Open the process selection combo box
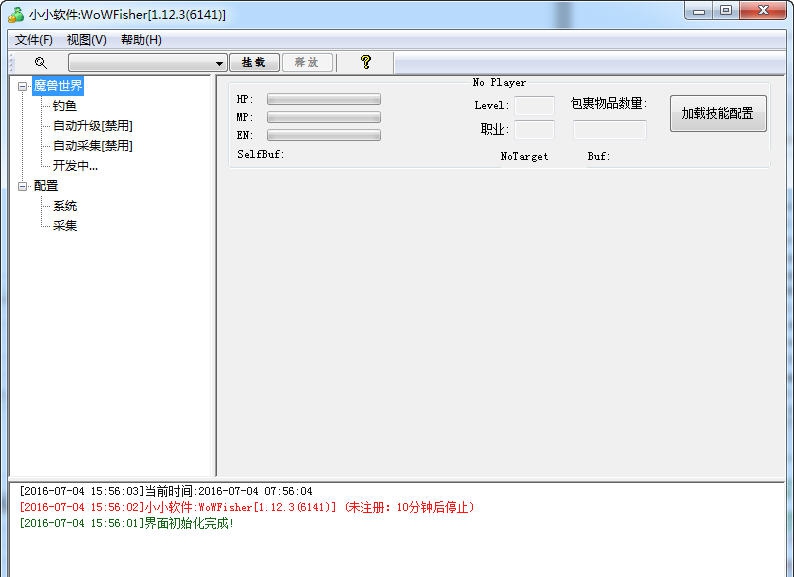794x577 pixels. [x=147, y=63]
